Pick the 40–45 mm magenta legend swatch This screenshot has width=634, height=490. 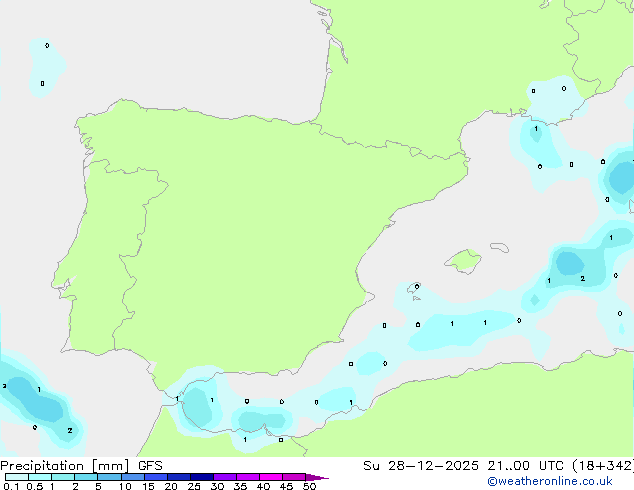(x=271, y=477)
